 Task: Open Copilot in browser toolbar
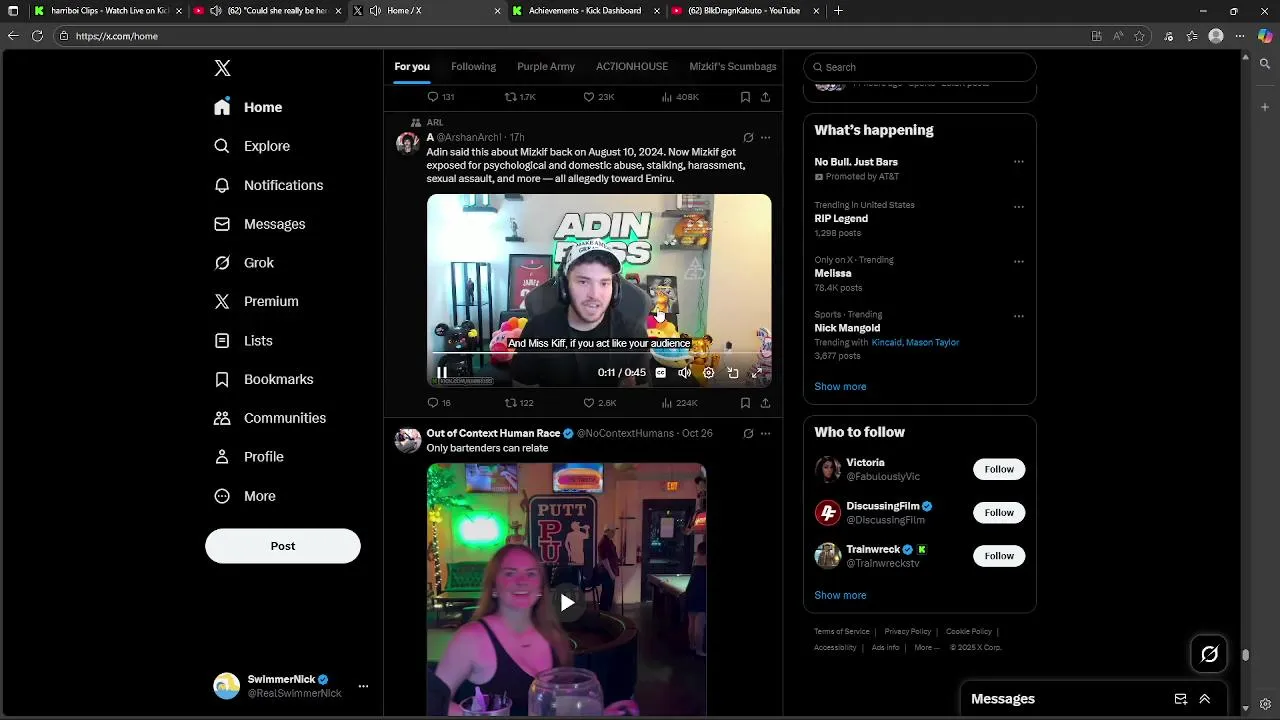click(1264, 36)
